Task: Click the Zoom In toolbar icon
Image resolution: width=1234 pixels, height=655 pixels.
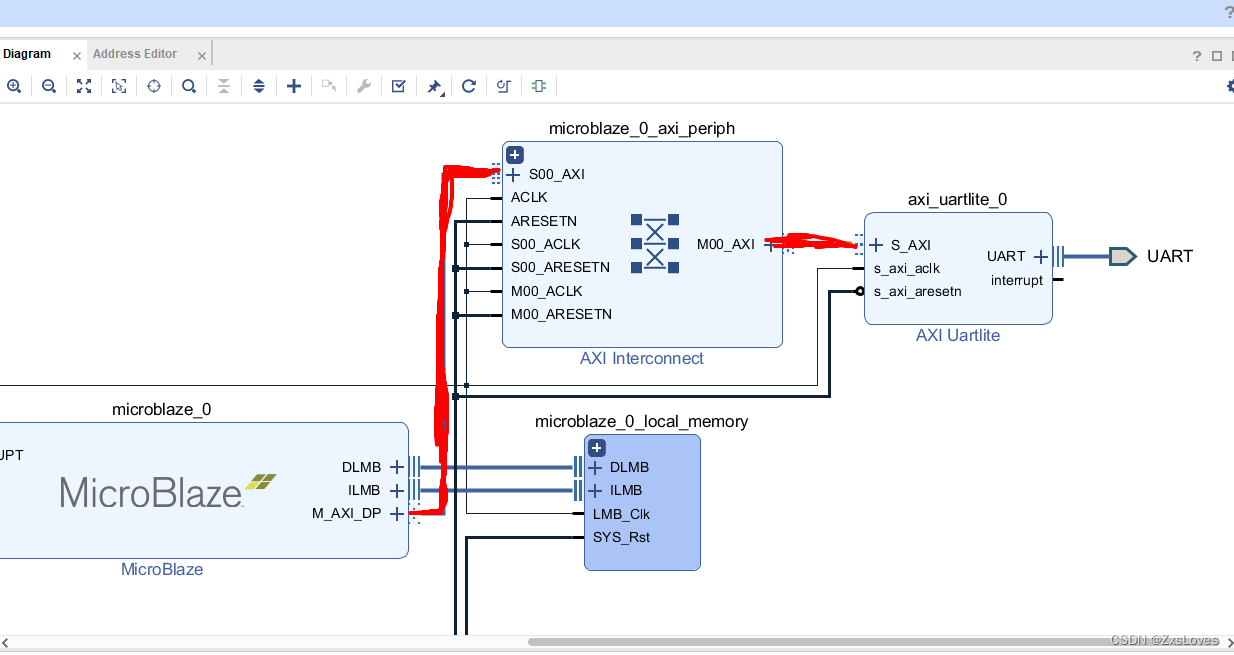Action: pos(14,86)
